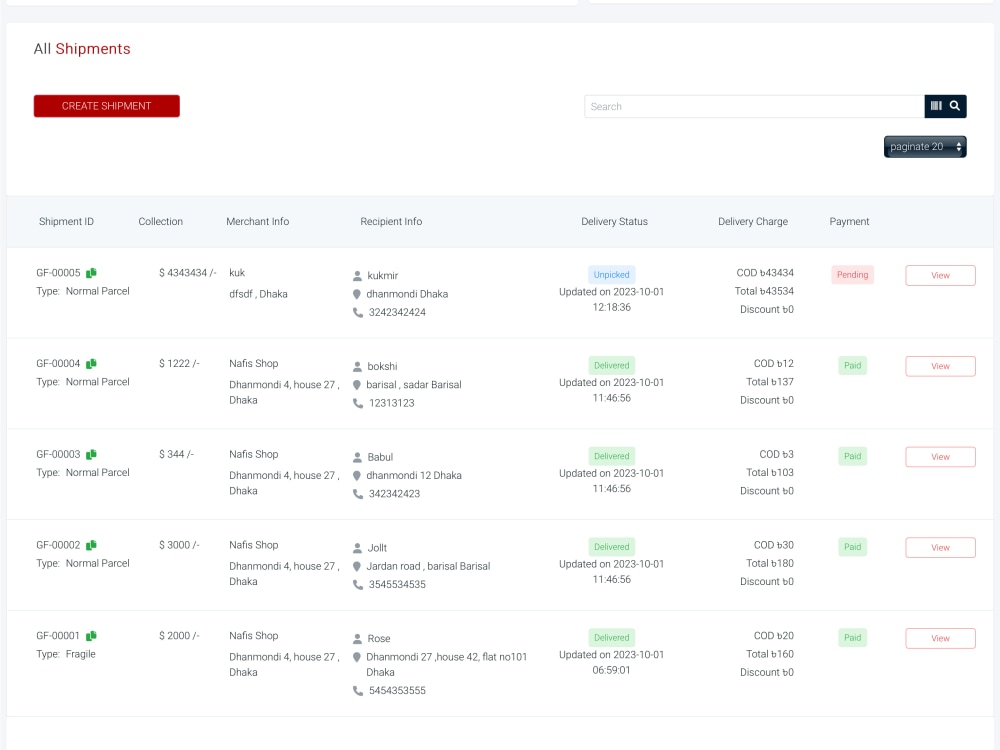Focus the Search input field

pos(754,107)
